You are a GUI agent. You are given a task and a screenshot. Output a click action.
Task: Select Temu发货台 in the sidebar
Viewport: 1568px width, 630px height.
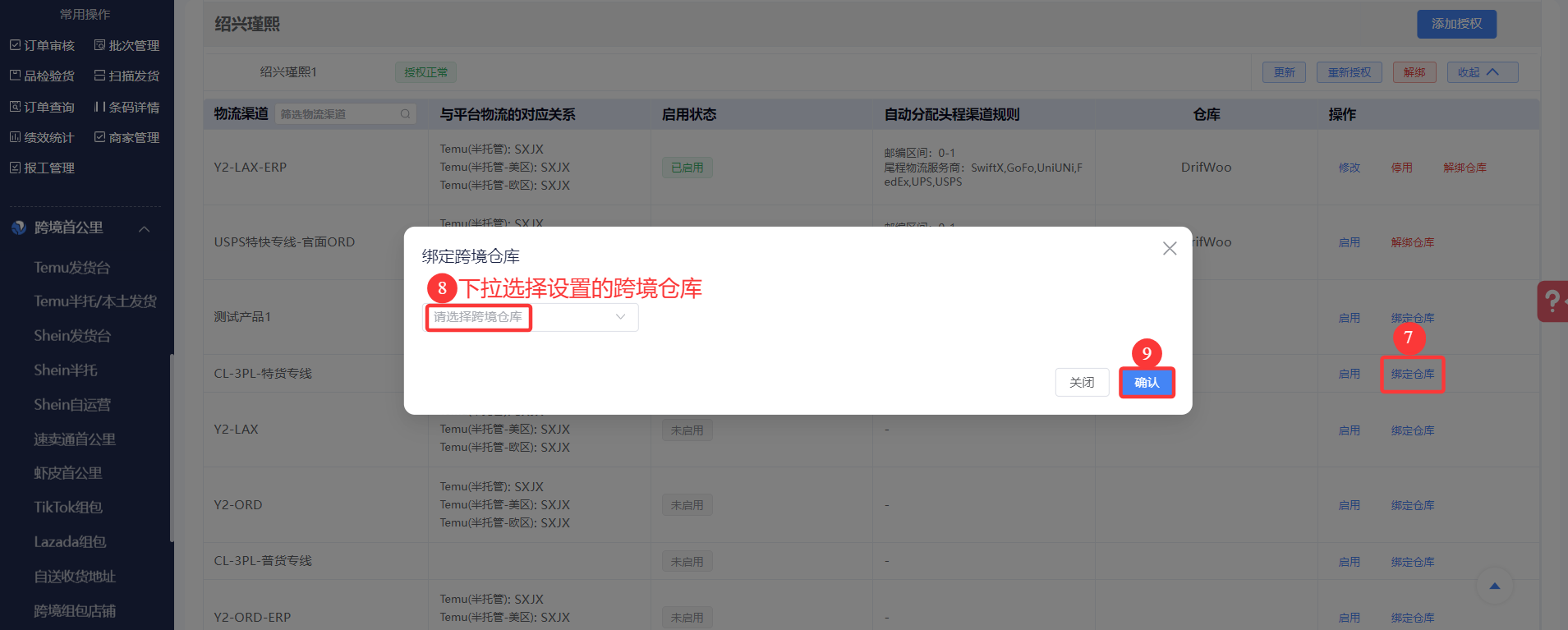tap(72, 267)
